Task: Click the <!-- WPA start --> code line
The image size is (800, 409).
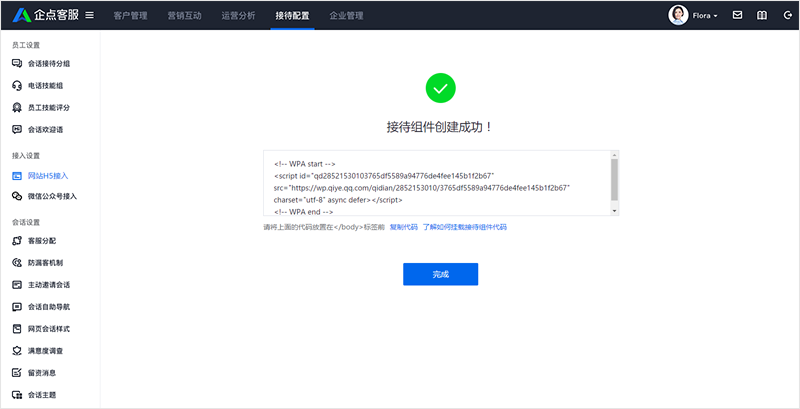Action: pyautogui.click(x=304, y=164)
